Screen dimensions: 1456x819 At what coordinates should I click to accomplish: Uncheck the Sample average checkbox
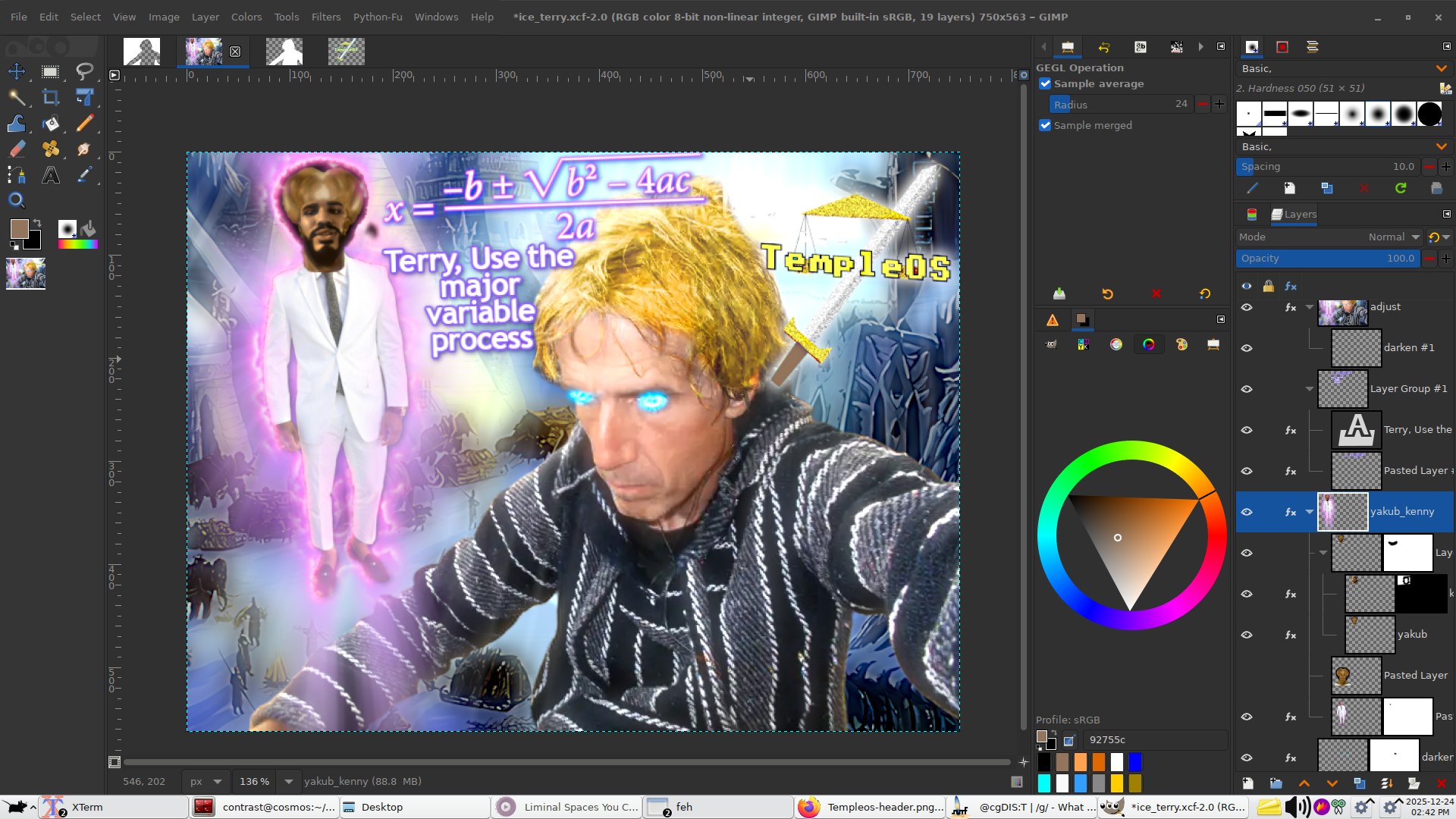1045,84
